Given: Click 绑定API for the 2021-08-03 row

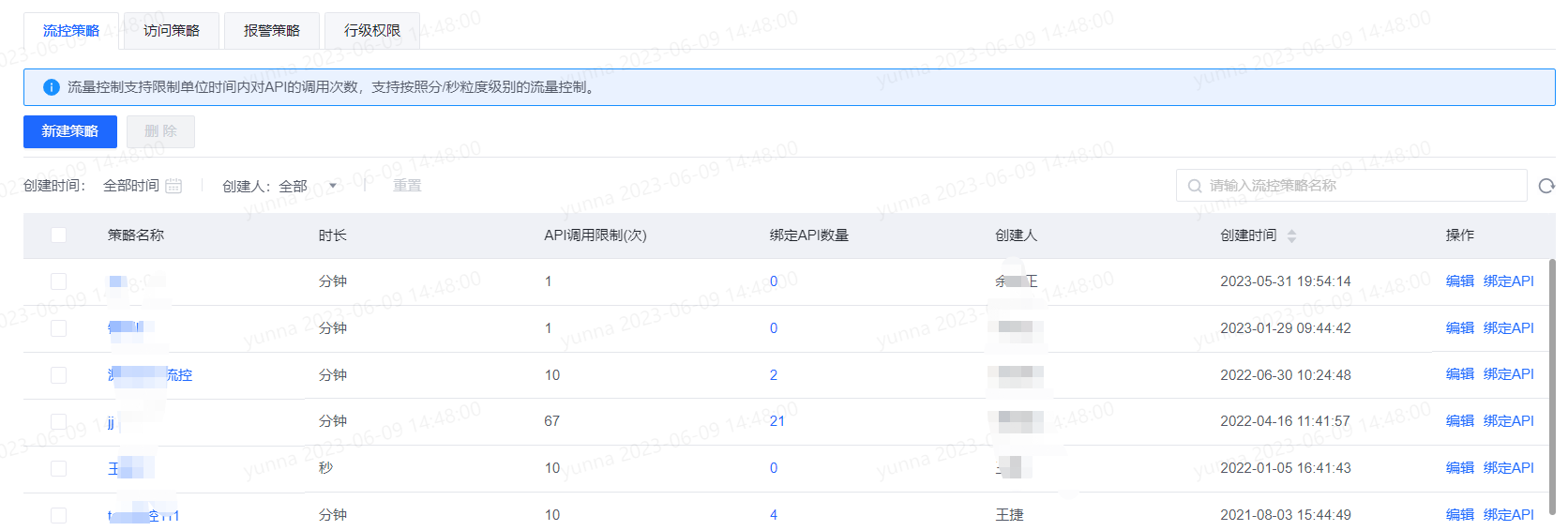Looking at the screenshot, I should click(x=1509, y=514).
